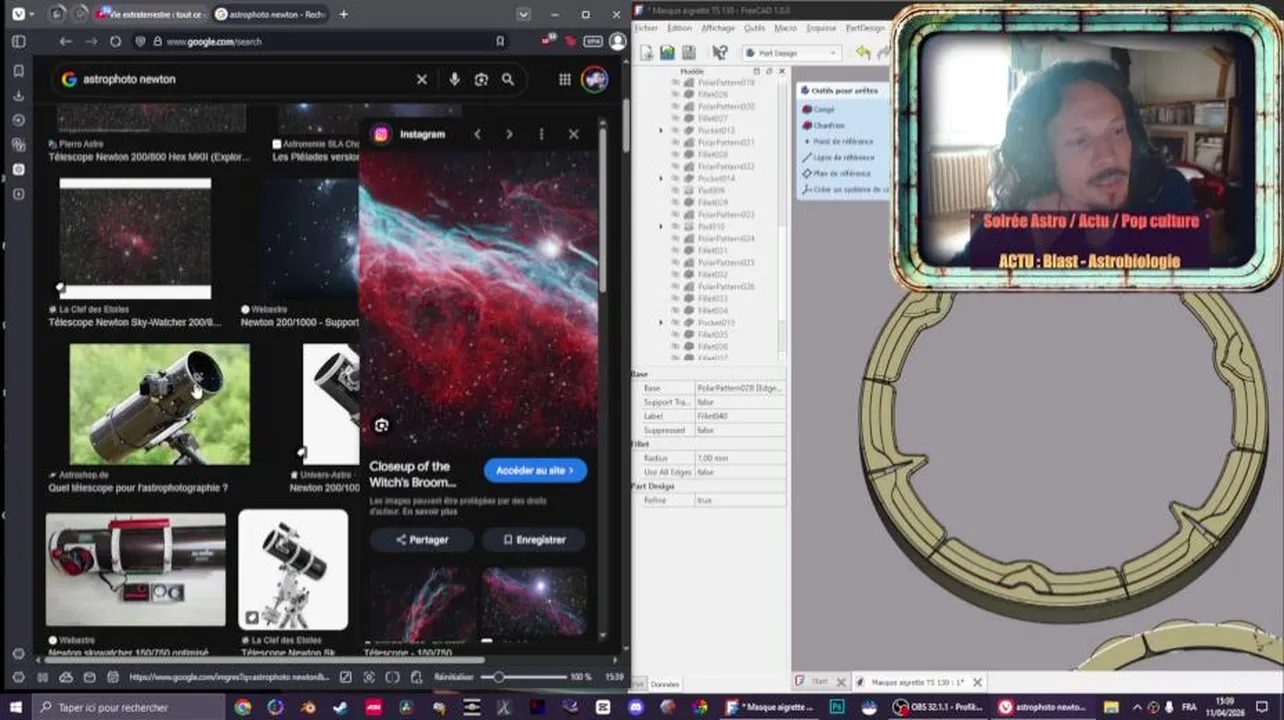The width and height of the screenshot is (1284, 720).
Task: Open the Downloads panel in Vivaldi sidebar
Action: click(18, 96)
